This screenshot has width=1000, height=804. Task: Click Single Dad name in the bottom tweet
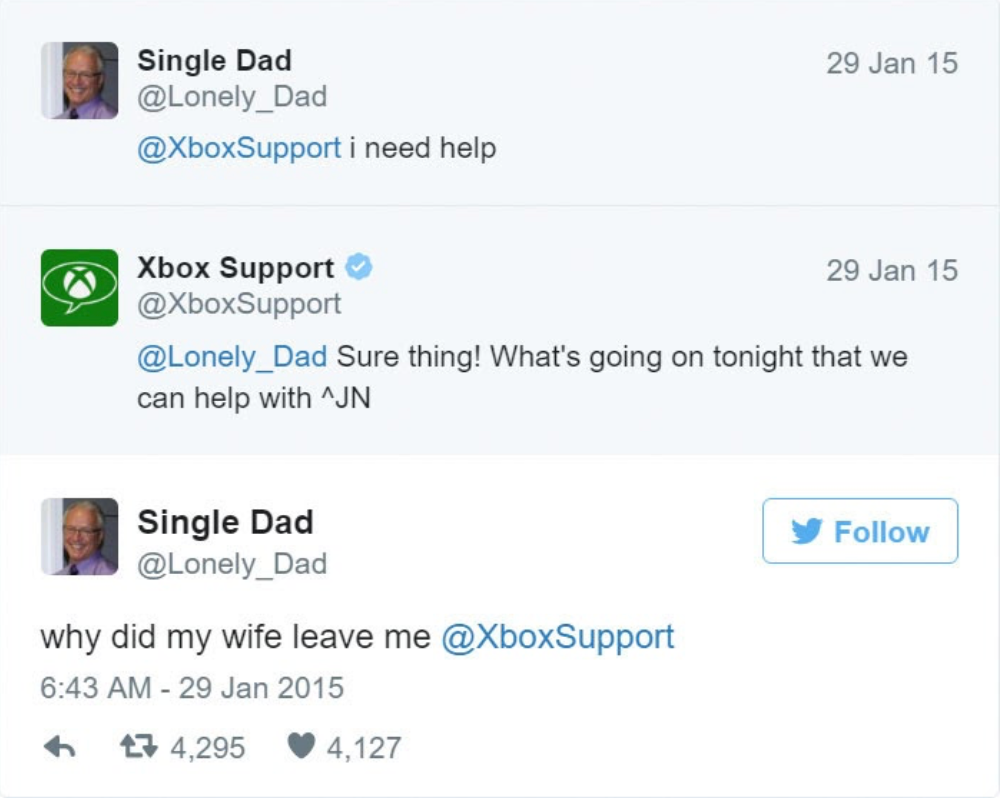225,522
